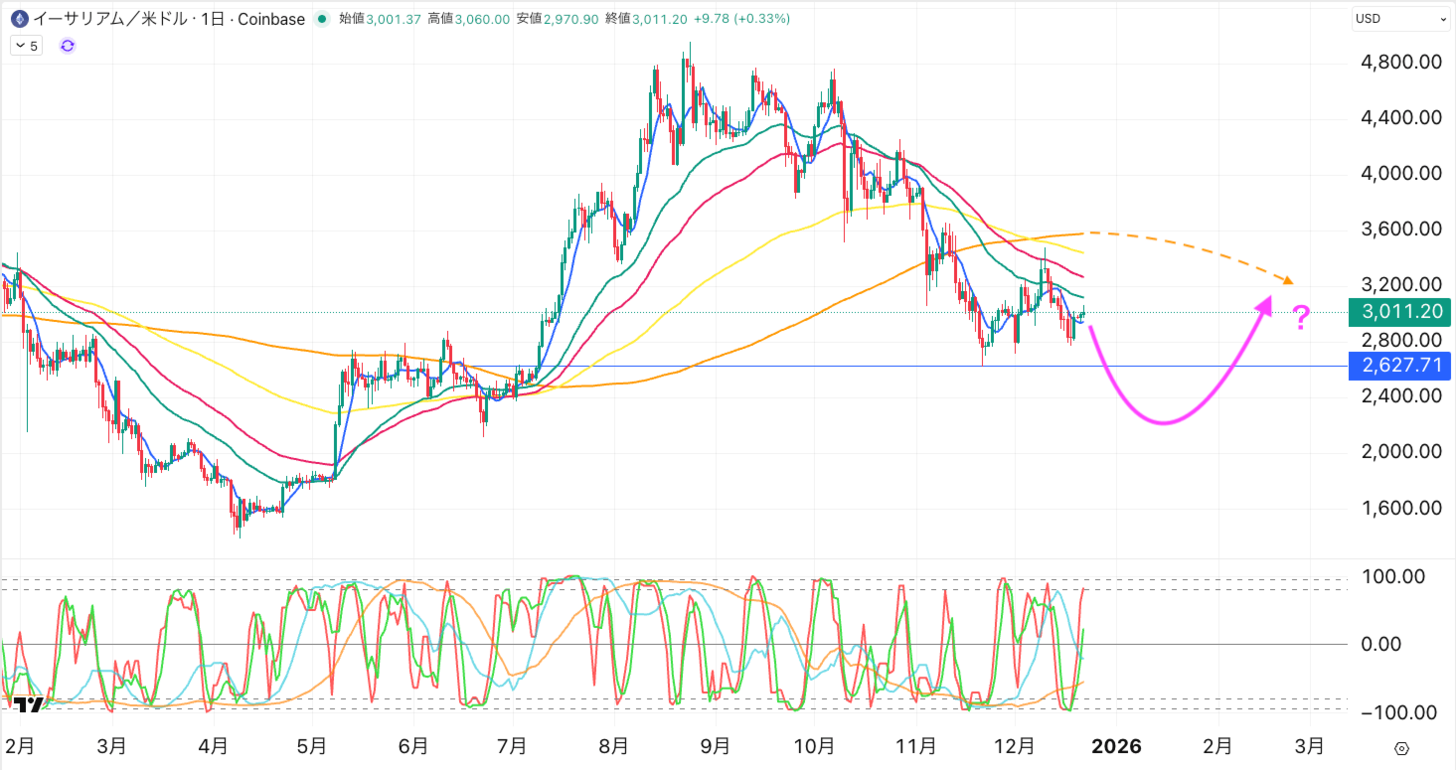This screenshot has width=1456, height=770.
Task: Click the Ethereum logo icon
Action: [19, 19]
